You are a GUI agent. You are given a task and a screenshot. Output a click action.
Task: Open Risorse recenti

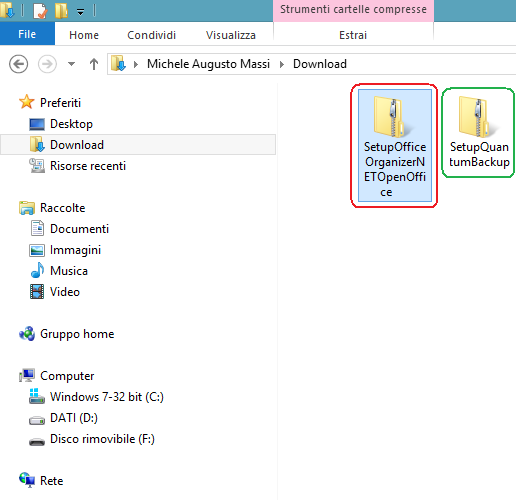pos(88,166)
